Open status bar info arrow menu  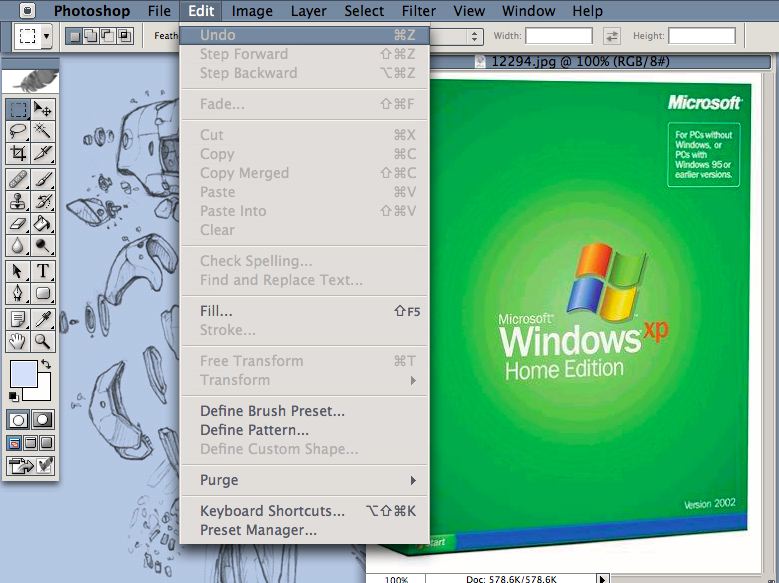[602, 579]
